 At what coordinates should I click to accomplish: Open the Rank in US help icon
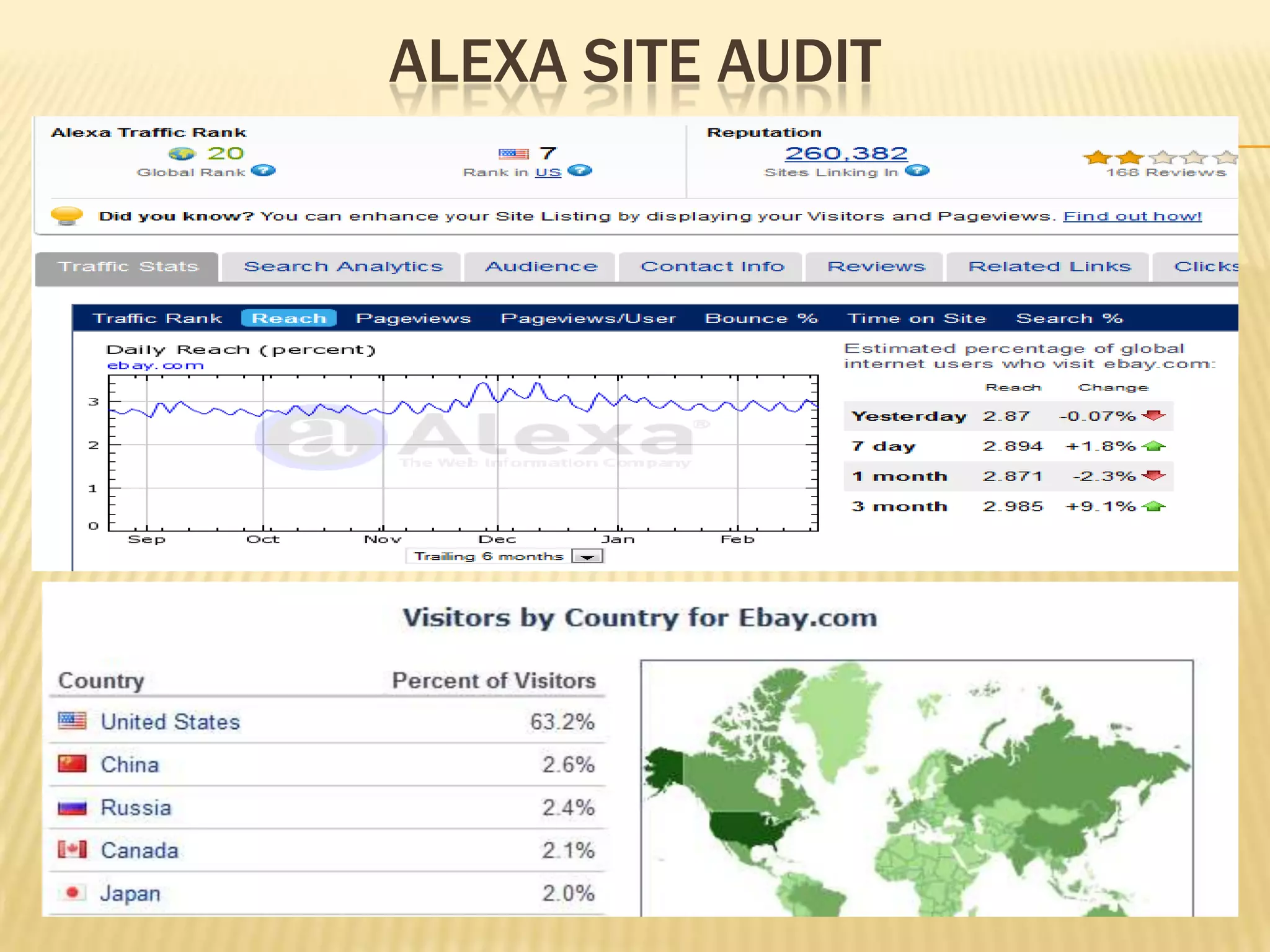point(580,171)
